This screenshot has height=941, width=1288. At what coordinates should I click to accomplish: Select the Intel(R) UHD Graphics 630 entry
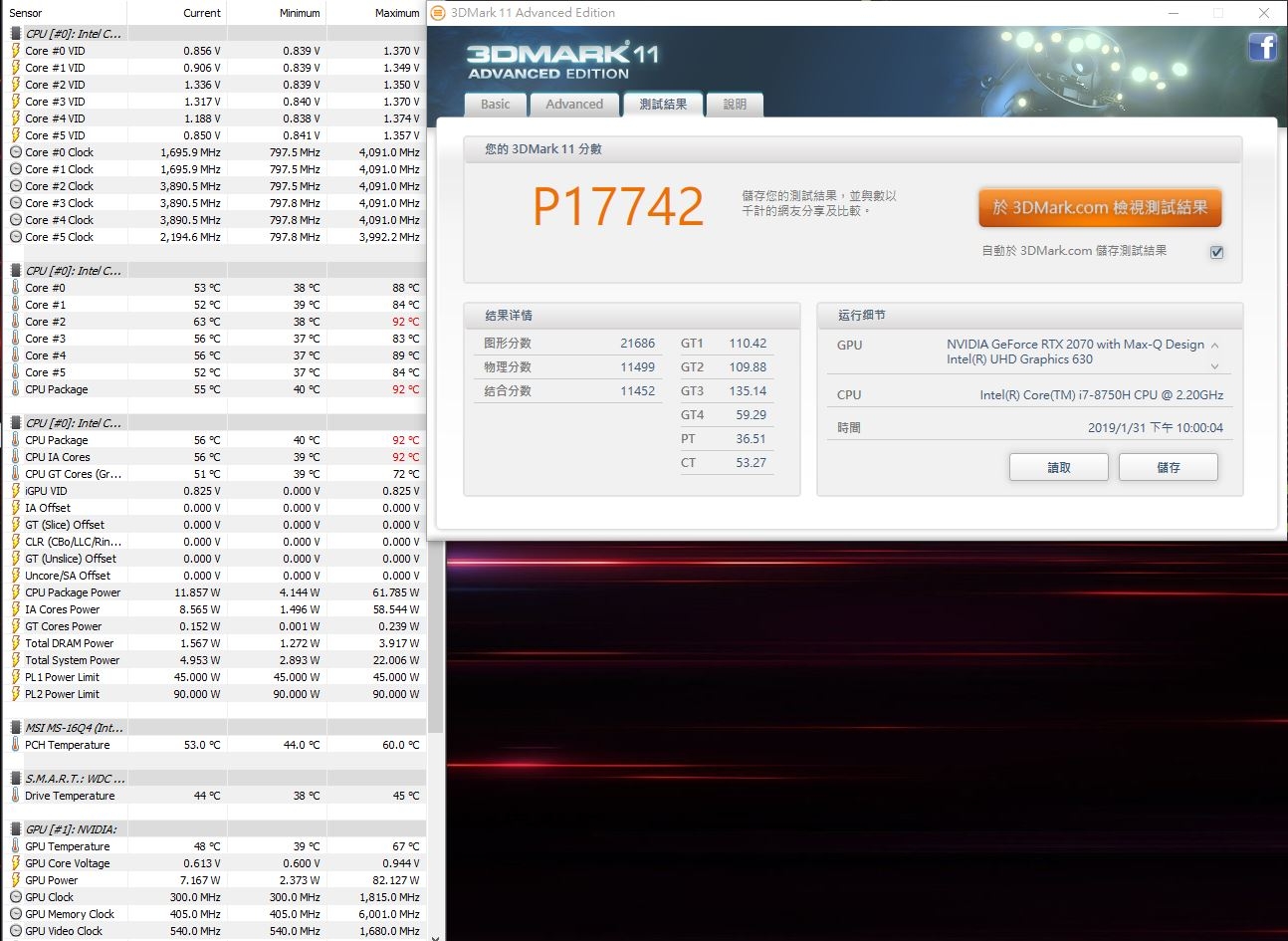[x=1019, y=359]
